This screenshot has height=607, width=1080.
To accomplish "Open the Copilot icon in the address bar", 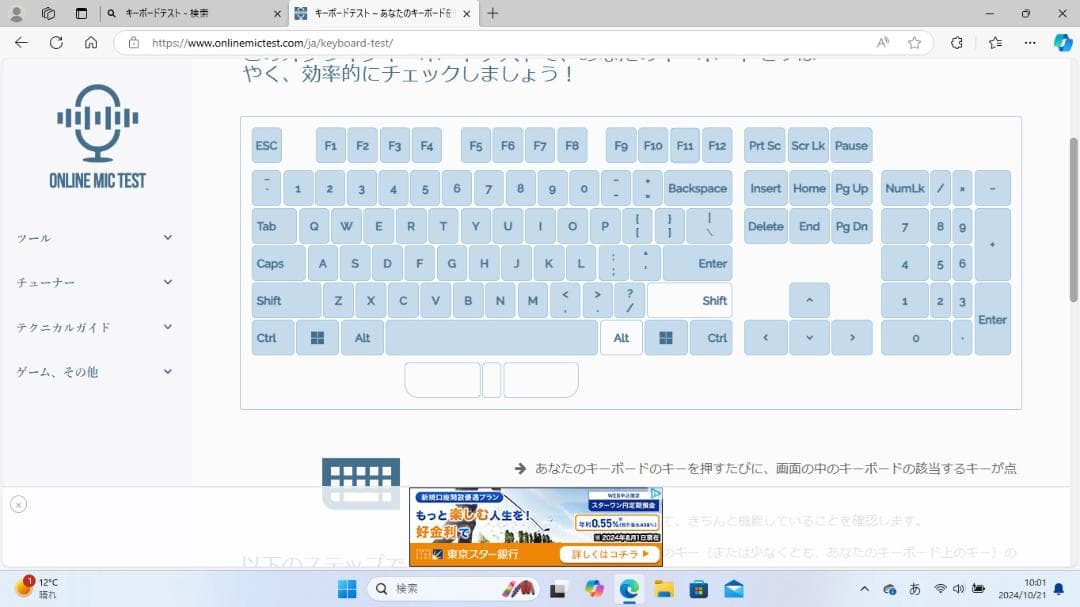I will point(1062,44).
